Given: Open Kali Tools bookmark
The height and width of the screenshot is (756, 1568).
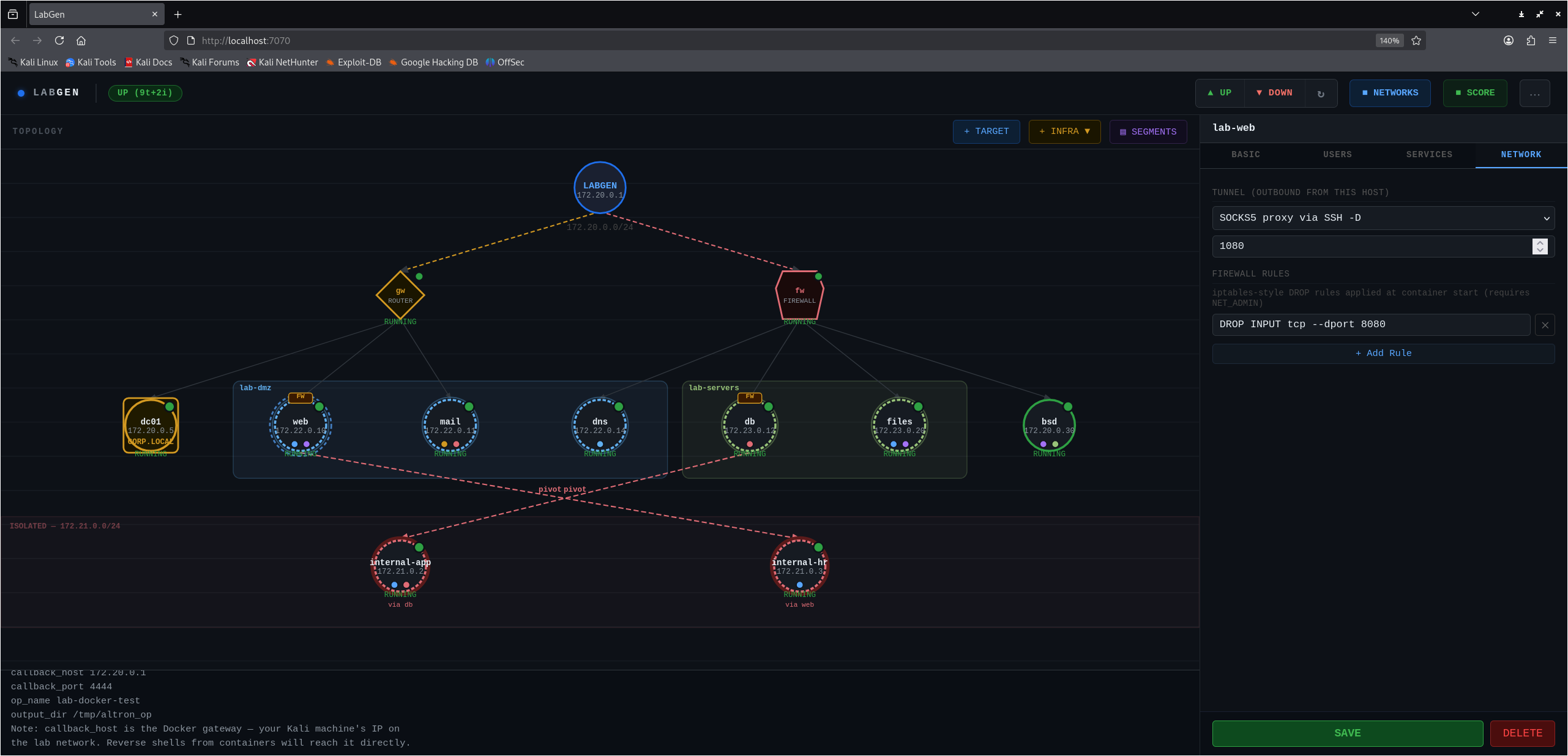Looking at the screenshot, I should pos(91,62).
